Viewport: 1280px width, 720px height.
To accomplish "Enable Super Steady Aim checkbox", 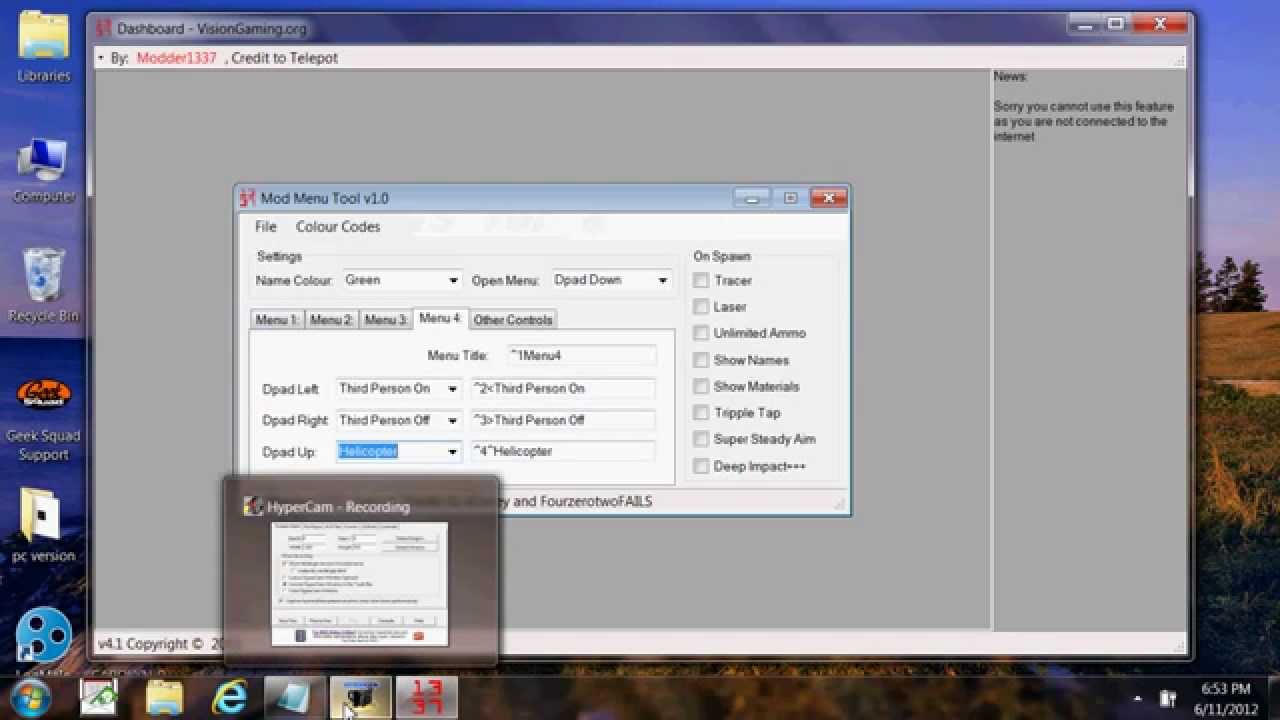I will (x=702, y=439).
